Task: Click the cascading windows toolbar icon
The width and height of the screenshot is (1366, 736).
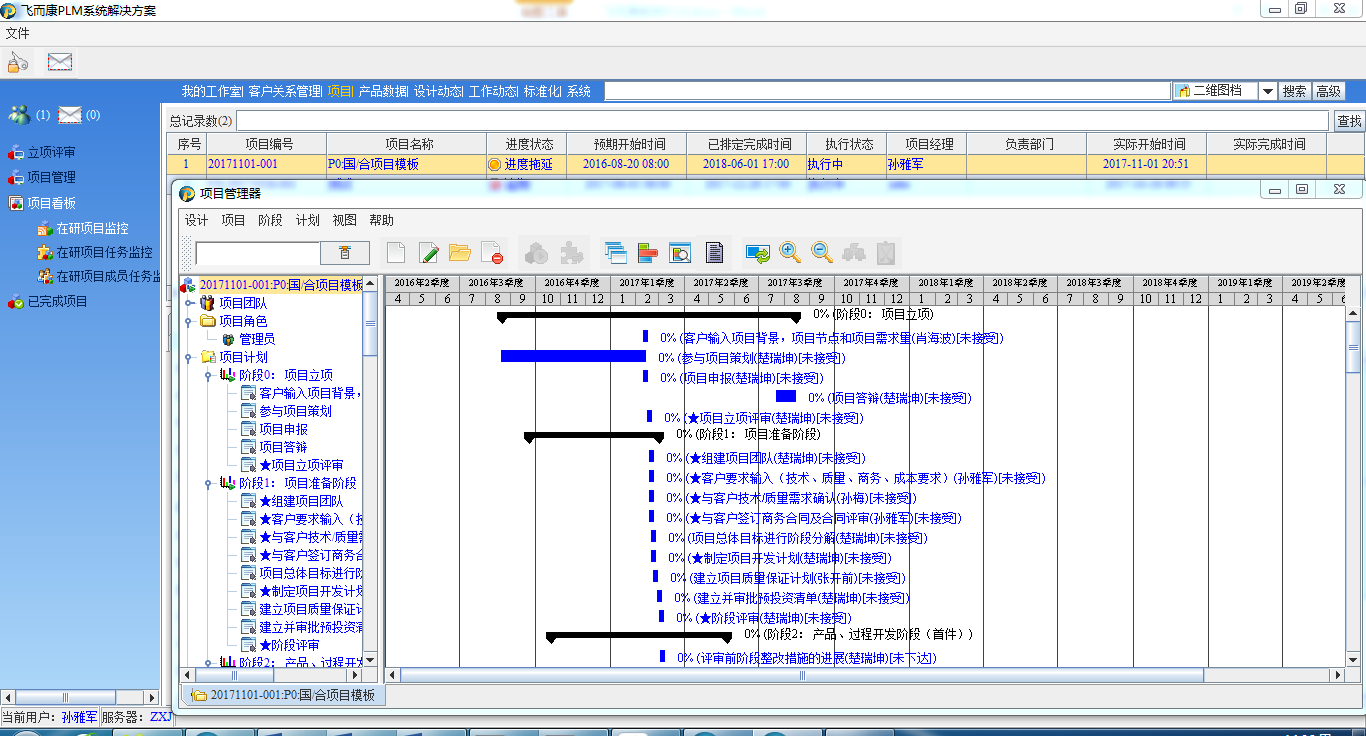Action: (x=615, y=253)
